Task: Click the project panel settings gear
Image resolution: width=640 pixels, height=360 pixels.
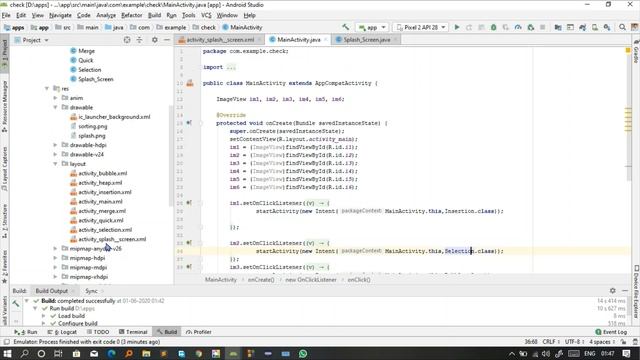Action: point(154,40)
